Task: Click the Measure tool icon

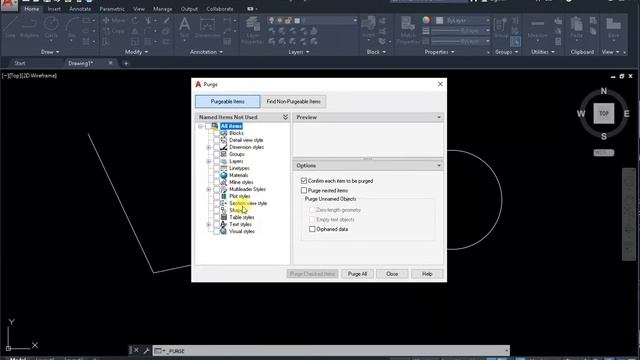Action: (x=538, y=27)
